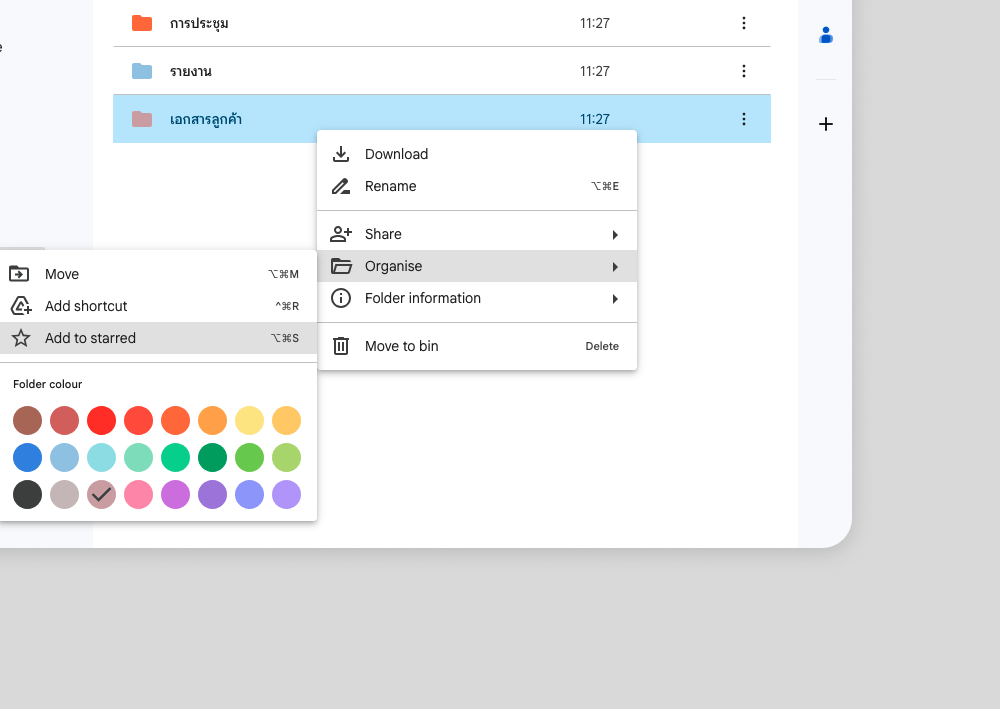
Task: Open the blue contacts icon in side panel
Action: tap(826, 36)
